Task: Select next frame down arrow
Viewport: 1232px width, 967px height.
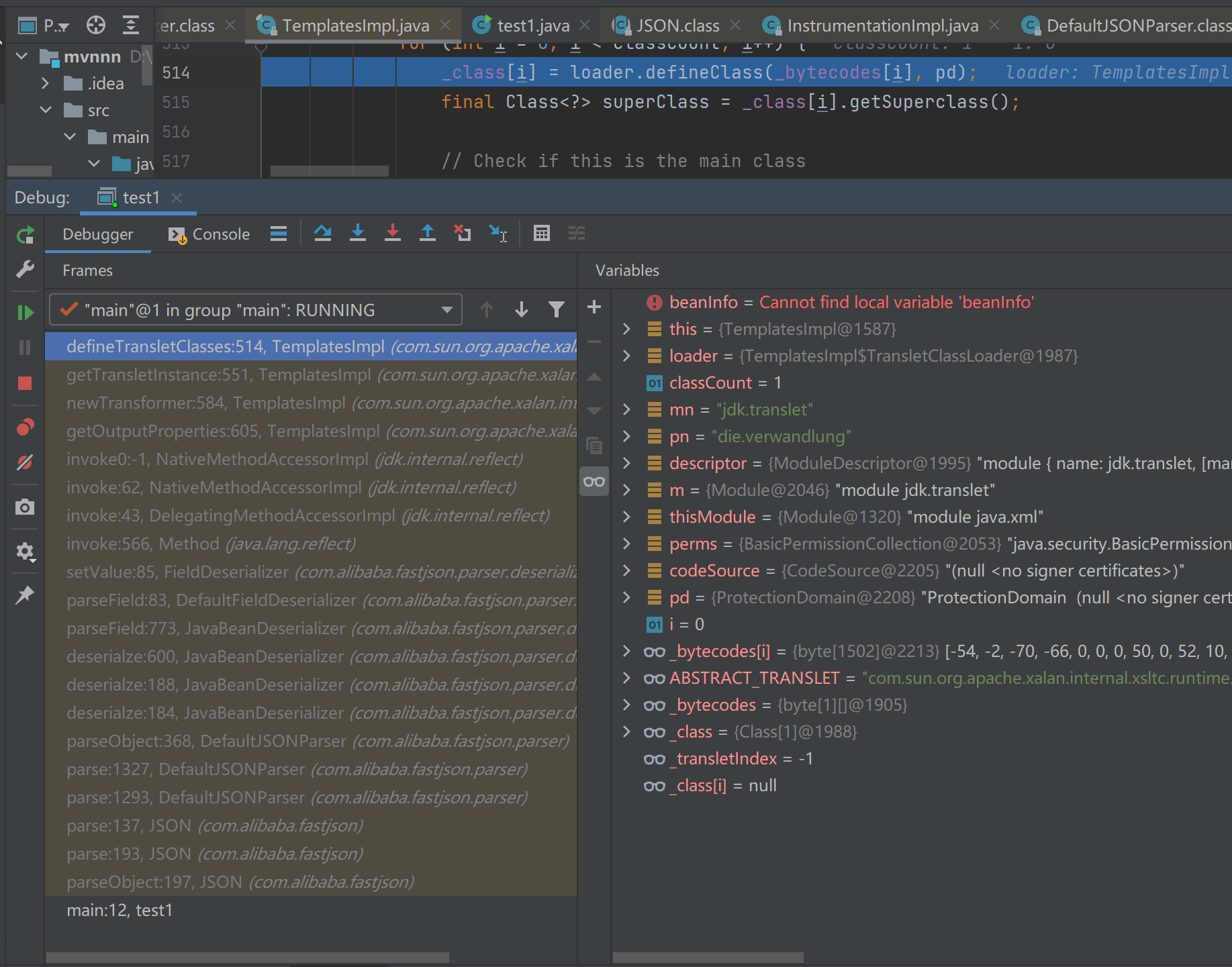Action: pos(522,309)
